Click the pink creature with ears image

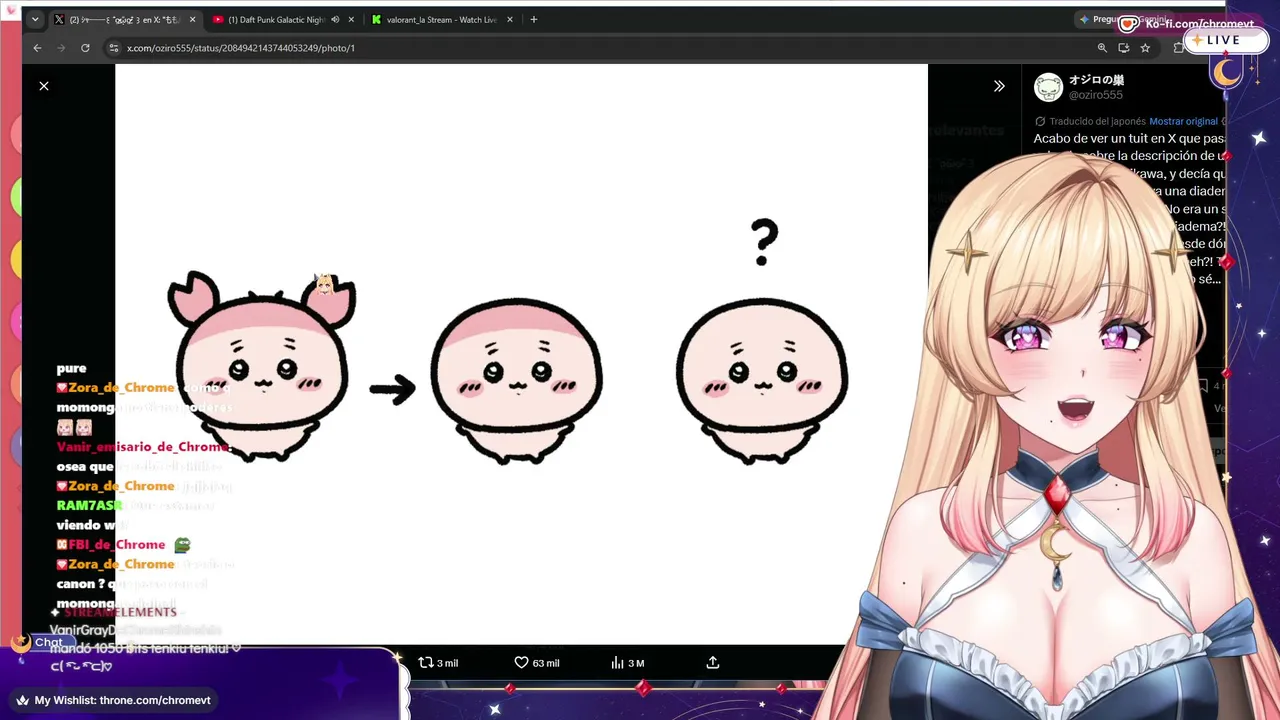tap(262, 366)
